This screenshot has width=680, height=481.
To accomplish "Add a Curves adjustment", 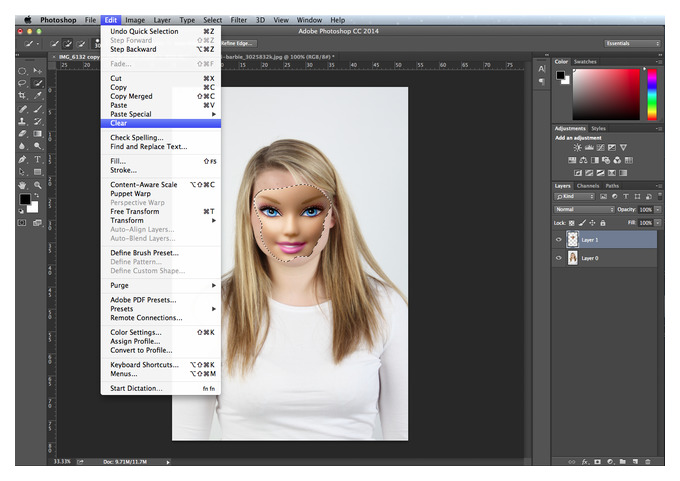I will click(600, 148).
